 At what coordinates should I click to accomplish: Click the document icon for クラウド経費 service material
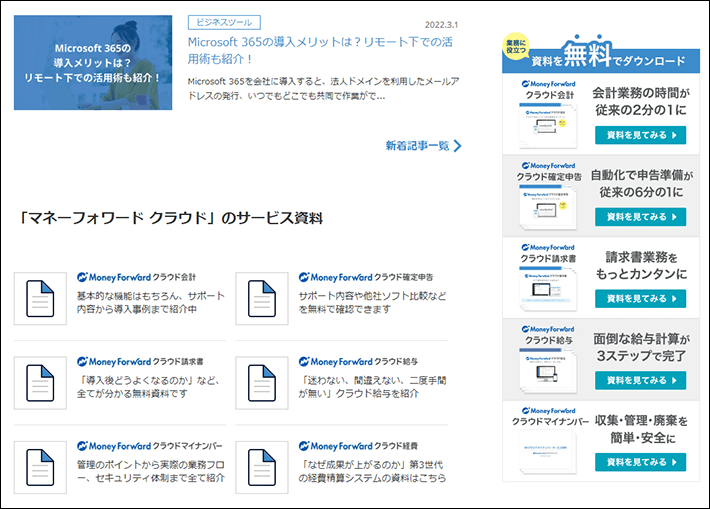click(262, 467)
